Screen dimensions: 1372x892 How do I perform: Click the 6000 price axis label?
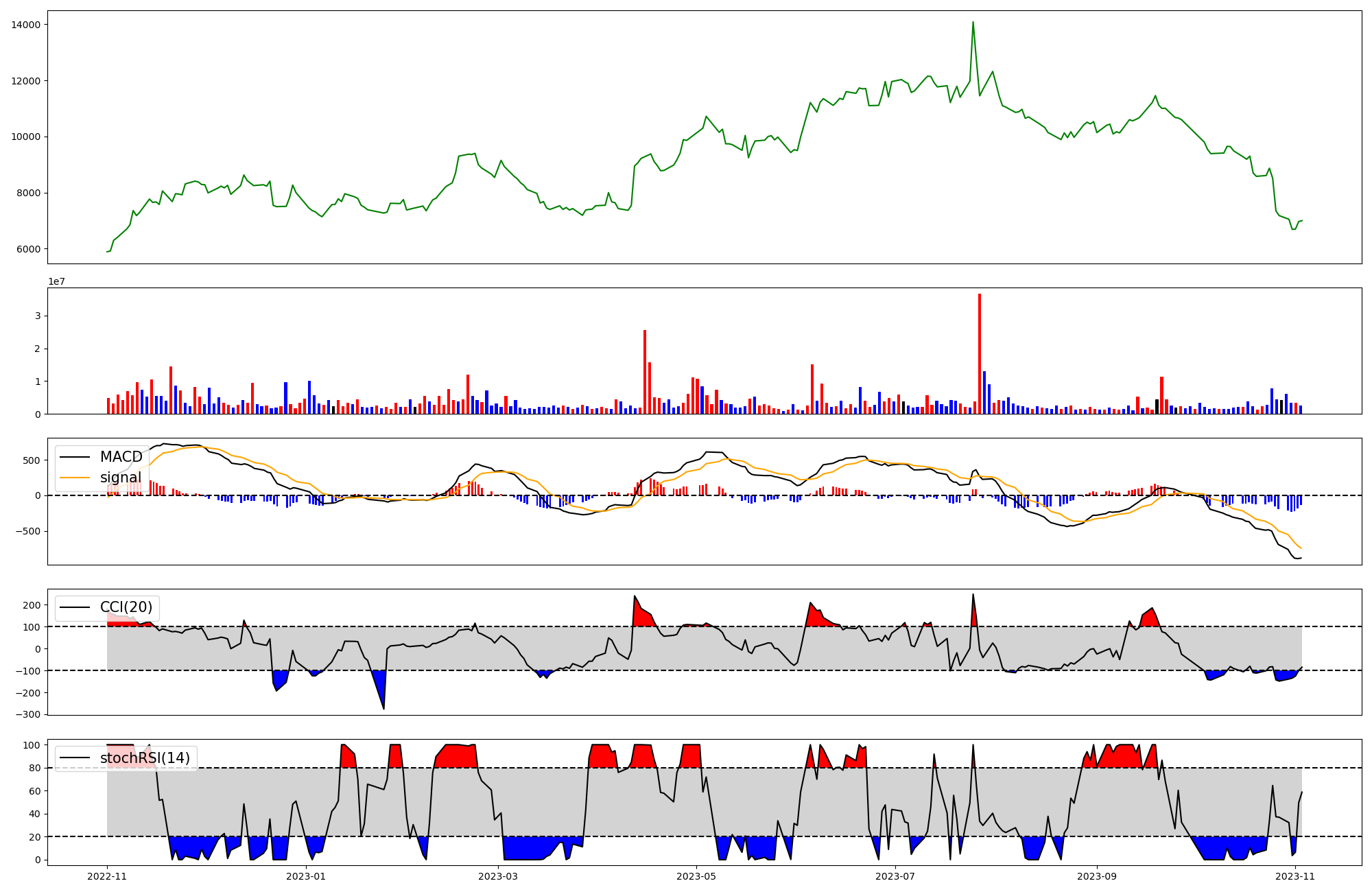click(29, 249)
